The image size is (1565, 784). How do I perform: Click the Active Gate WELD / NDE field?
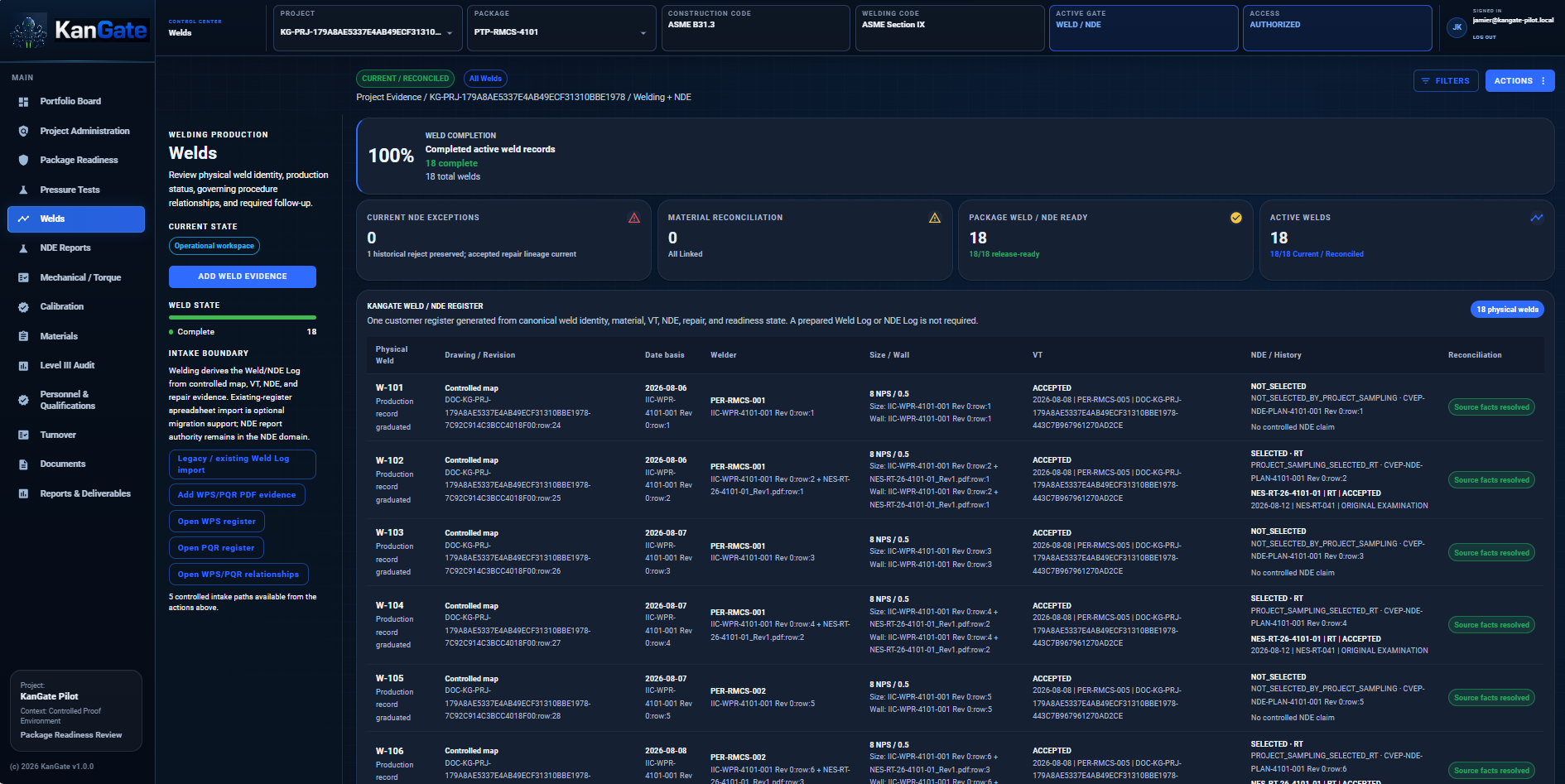[x=1144, y=28]
